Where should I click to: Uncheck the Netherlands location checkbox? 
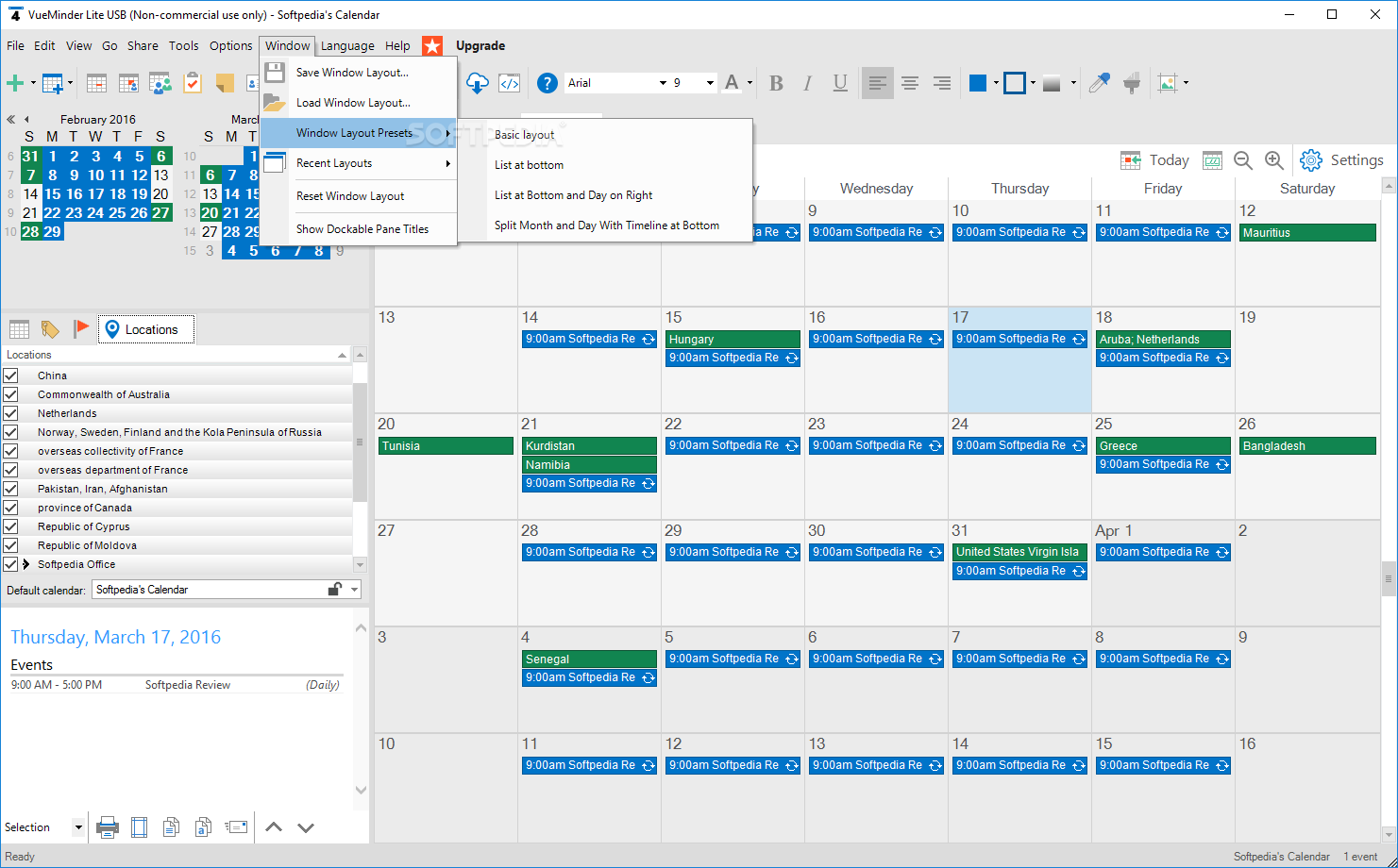pyautogui.click(x=11, y=413)
